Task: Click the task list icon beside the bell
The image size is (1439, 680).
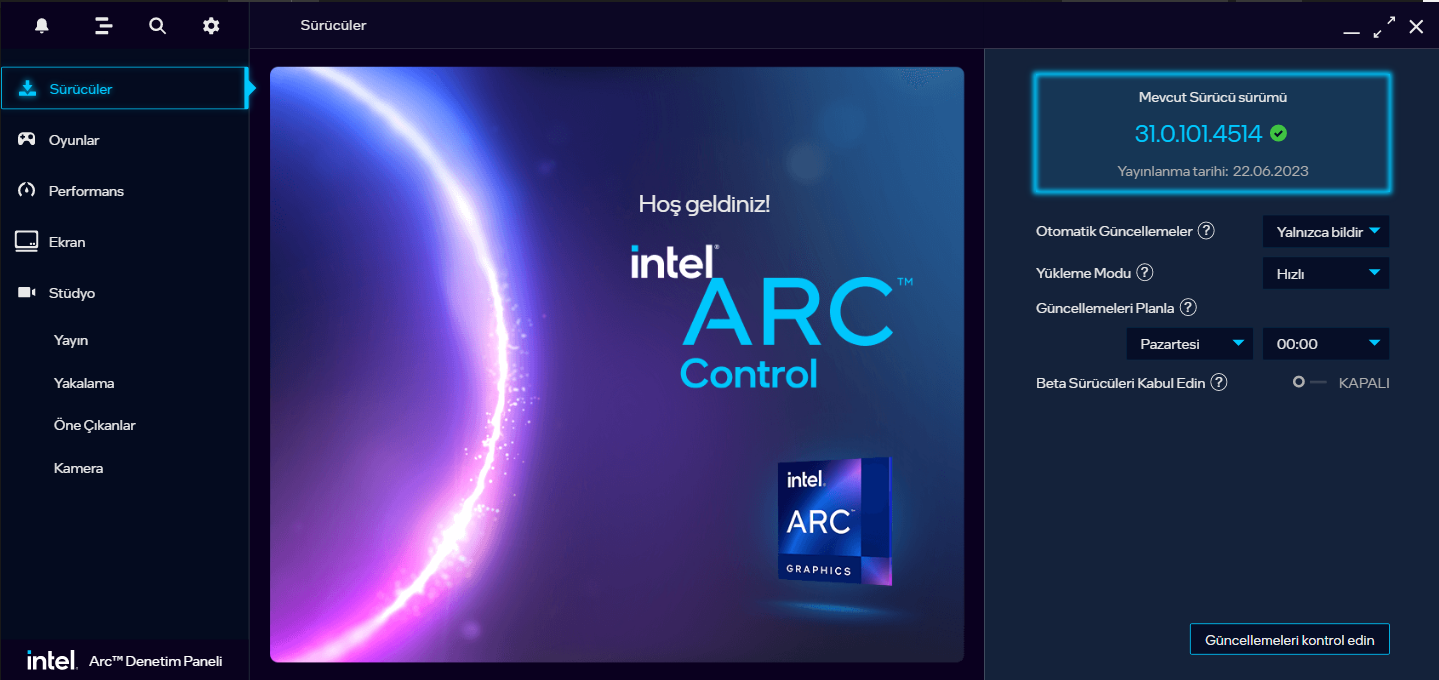Action: point(103,26)
